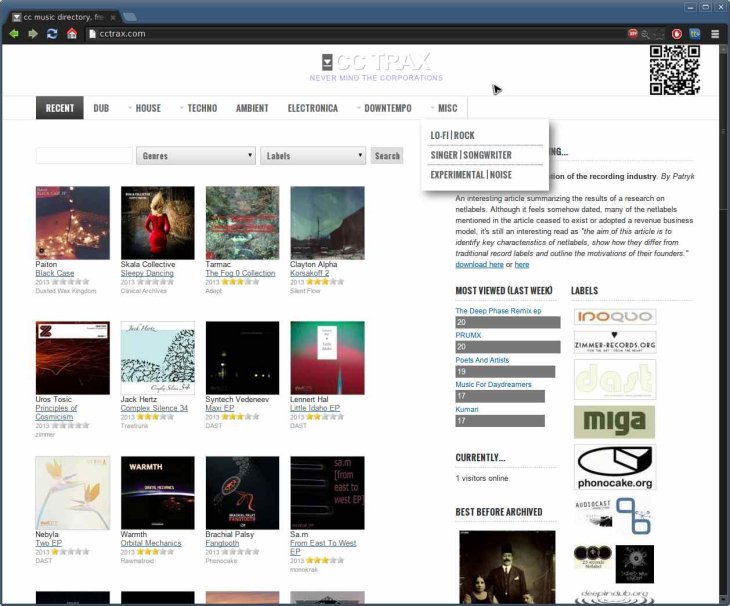This screenshot has width=730, height=606.
Task: Open the Genres dropdown
Action: (x=197, y=156)
